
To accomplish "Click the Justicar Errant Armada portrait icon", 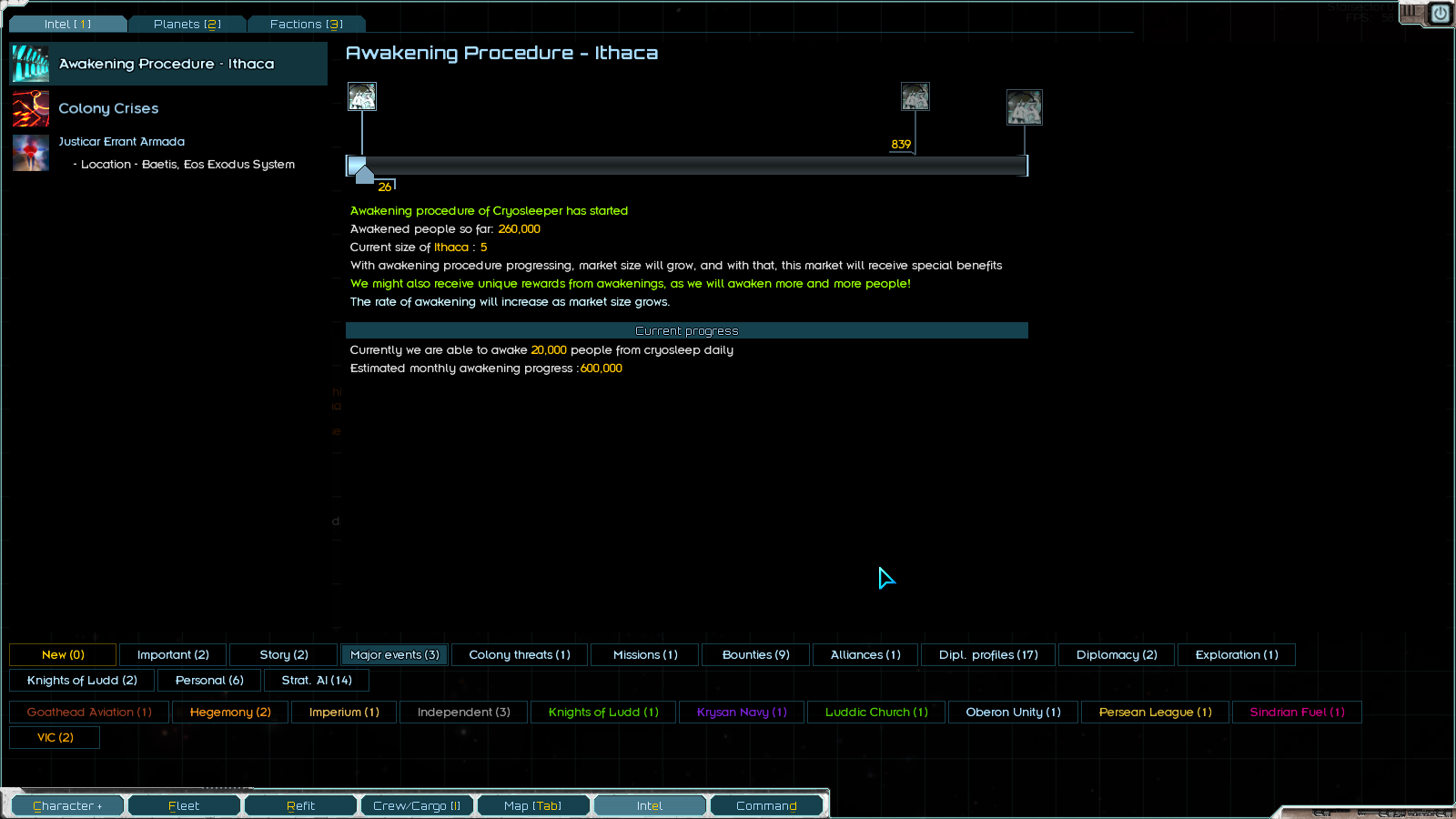I will [30, 153].
